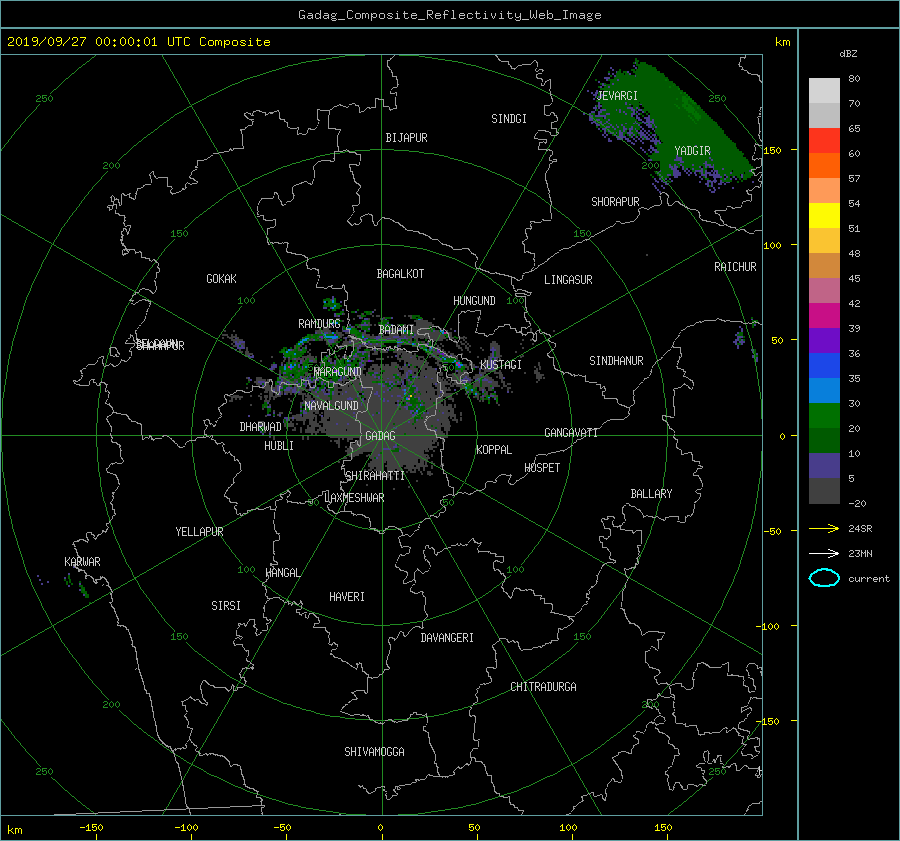Screen dimensions: 900x841
Task: Click the LINGASUR city label
Action: tap(568, 280)
